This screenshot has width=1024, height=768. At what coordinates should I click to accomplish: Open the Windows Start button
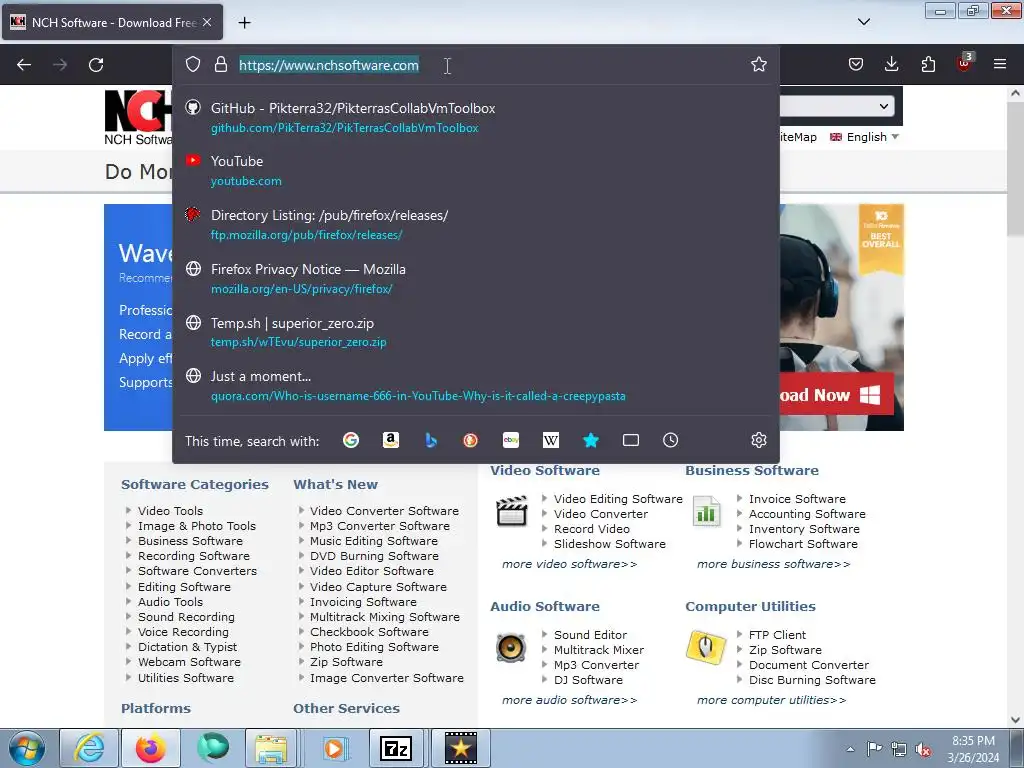point(26,748)
